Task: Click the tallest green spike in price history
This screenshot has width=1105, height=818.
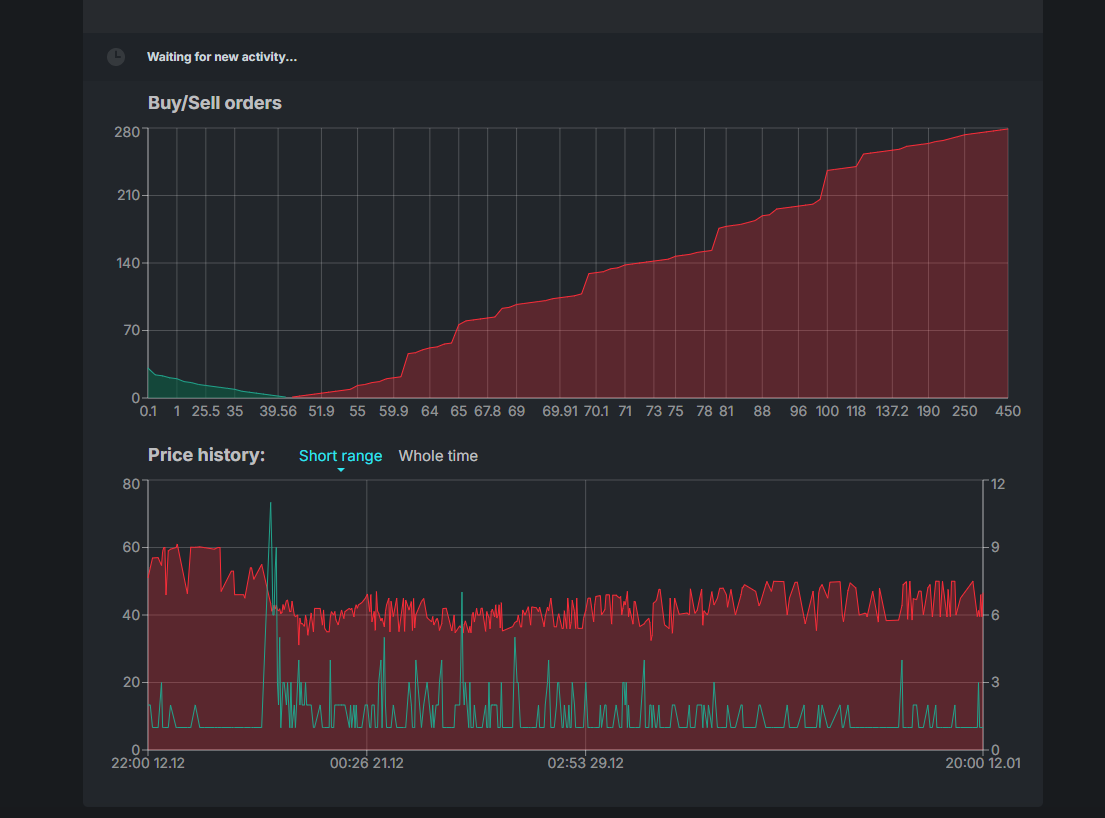Action: [270, 505]
